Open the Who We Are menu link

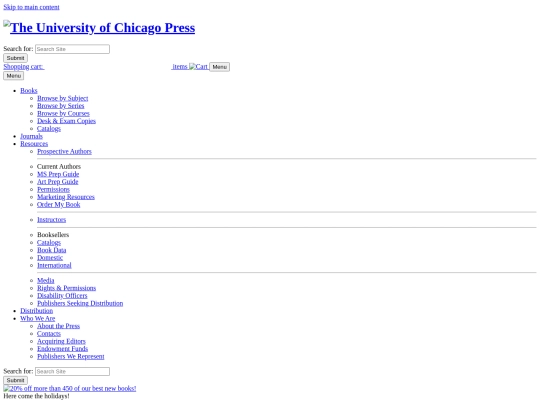38,318
